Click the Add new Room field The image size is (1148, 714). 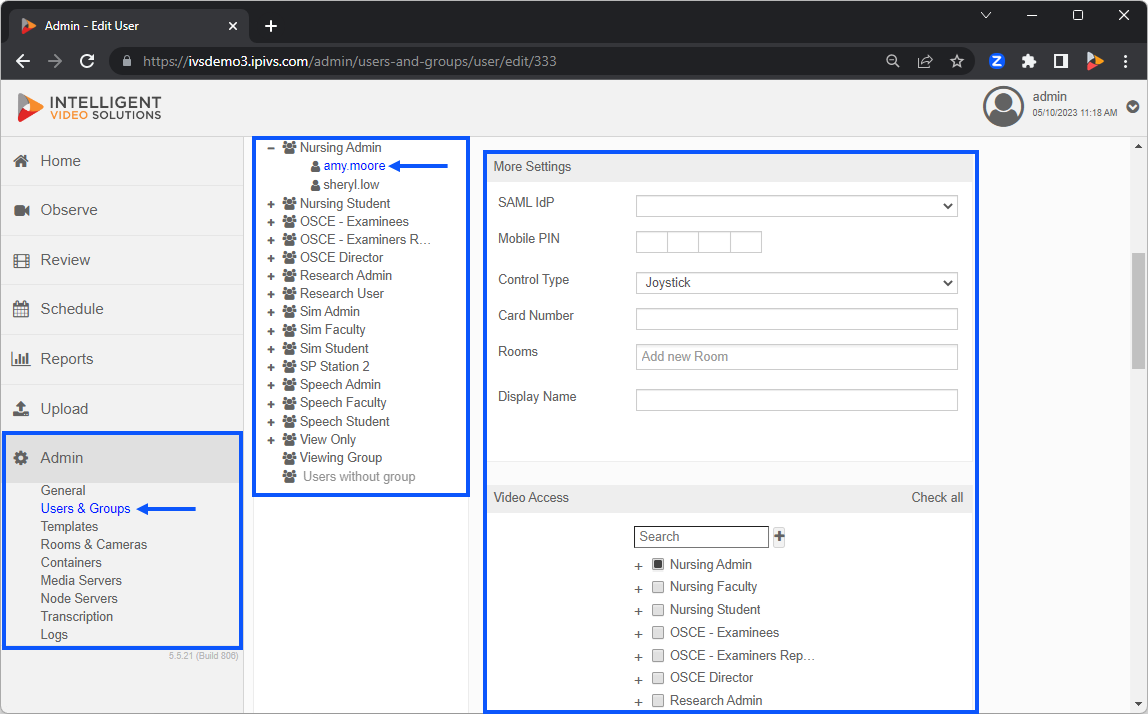[x=797, y=357]
